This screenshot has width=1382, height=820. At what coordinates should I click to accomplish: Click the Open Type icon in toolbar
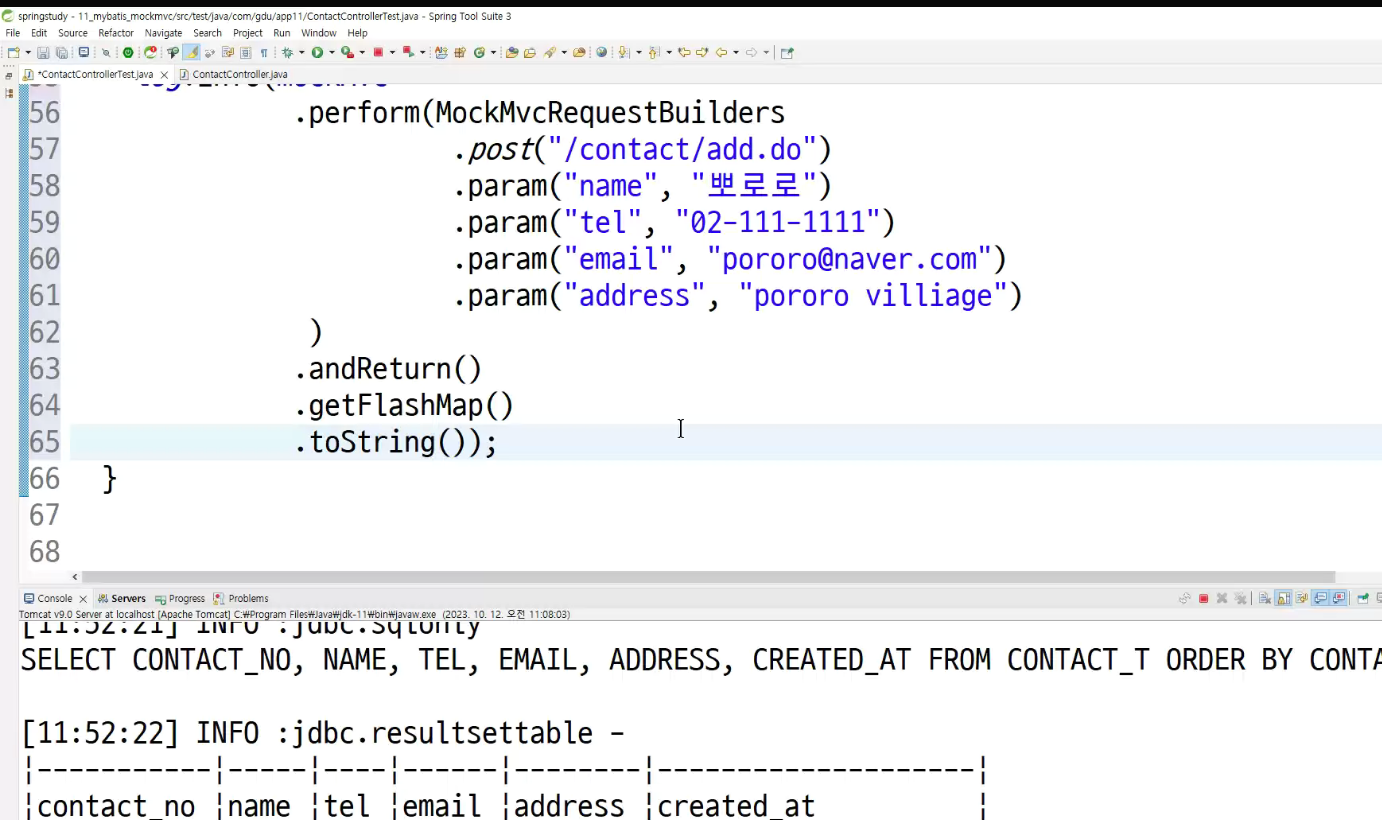[511, 52]
